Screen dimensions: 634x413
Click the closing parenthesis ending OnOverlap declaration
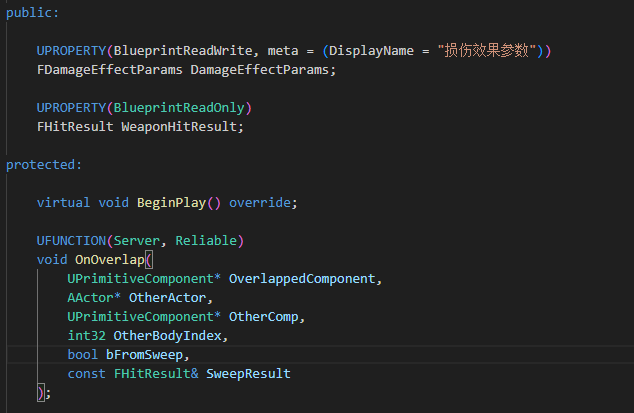[x=40, y=393]
